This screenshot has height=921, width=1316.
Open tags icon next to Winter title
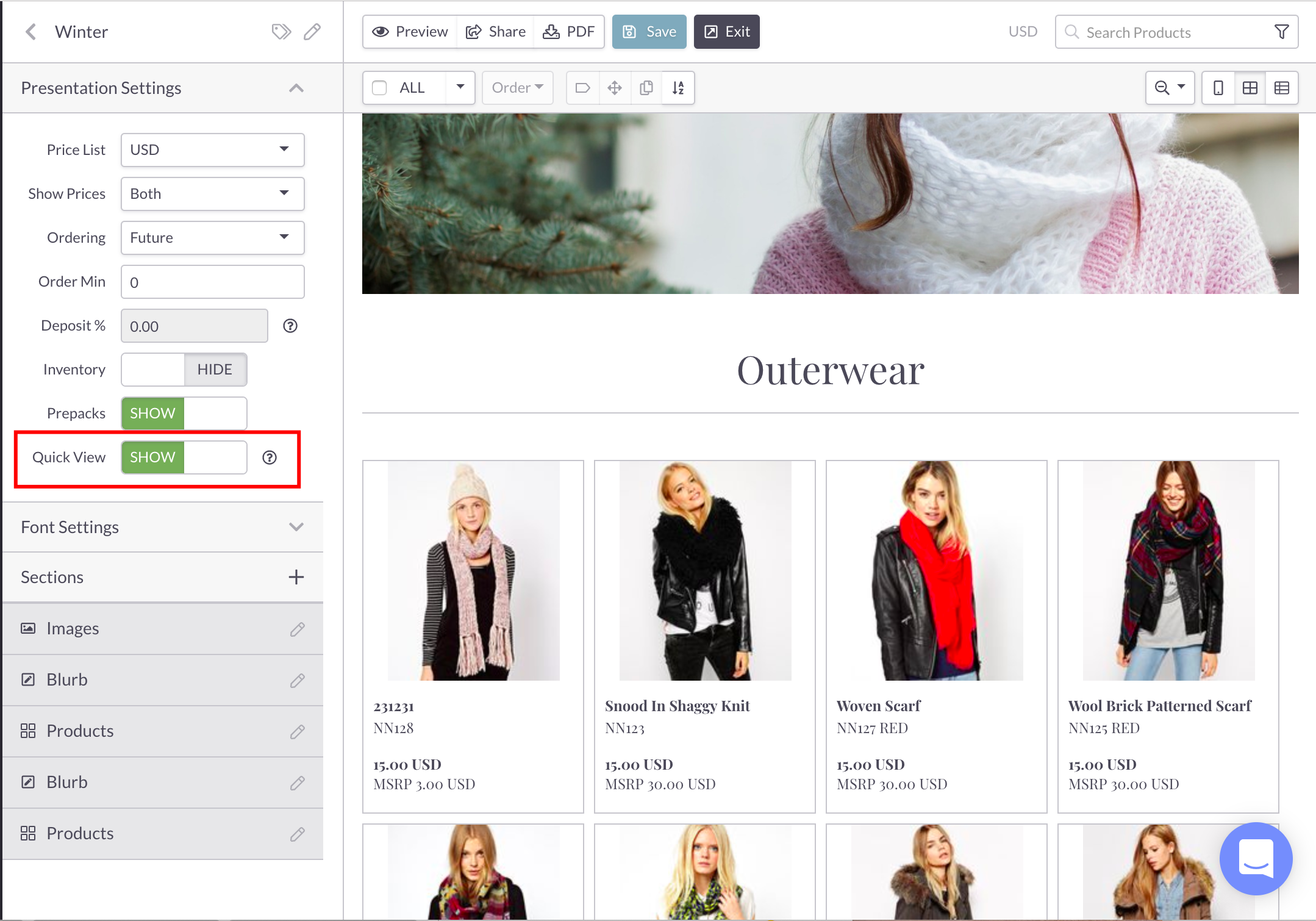pyautogui.click(x=281, y=32)
